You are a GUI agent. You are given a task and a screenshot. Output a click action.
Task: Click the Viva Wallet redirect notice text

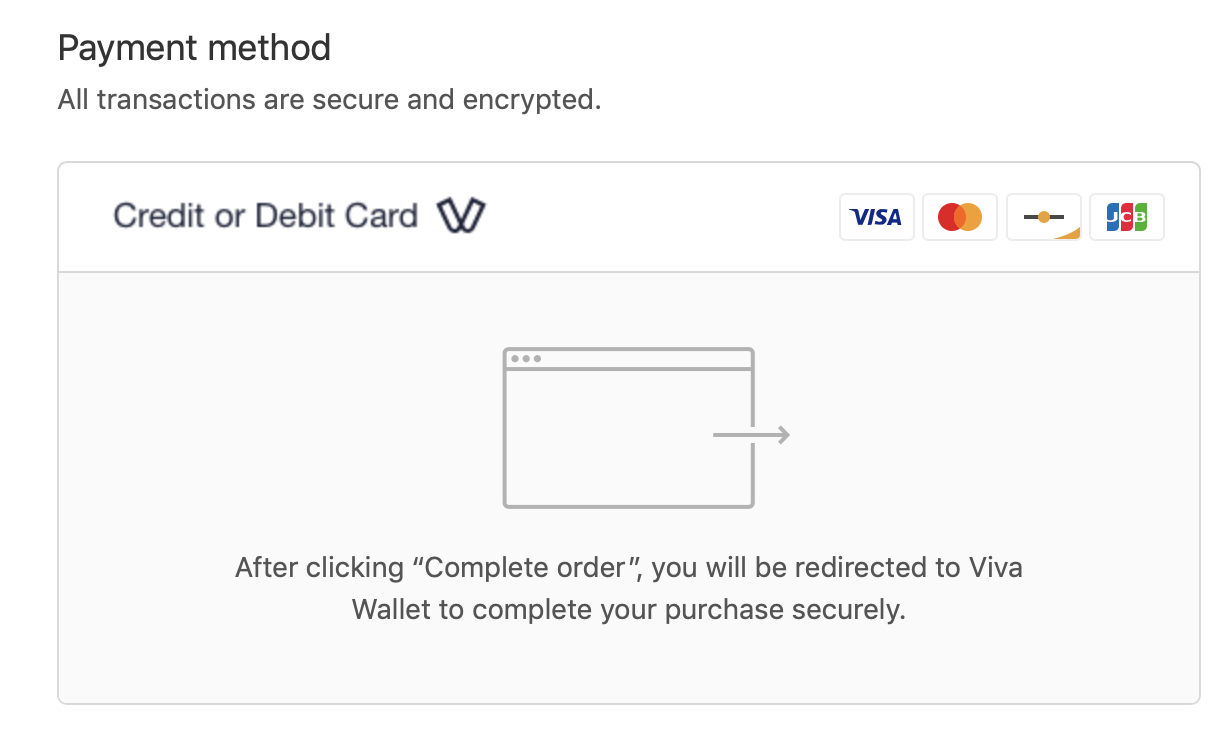click(x=628, y=588)
